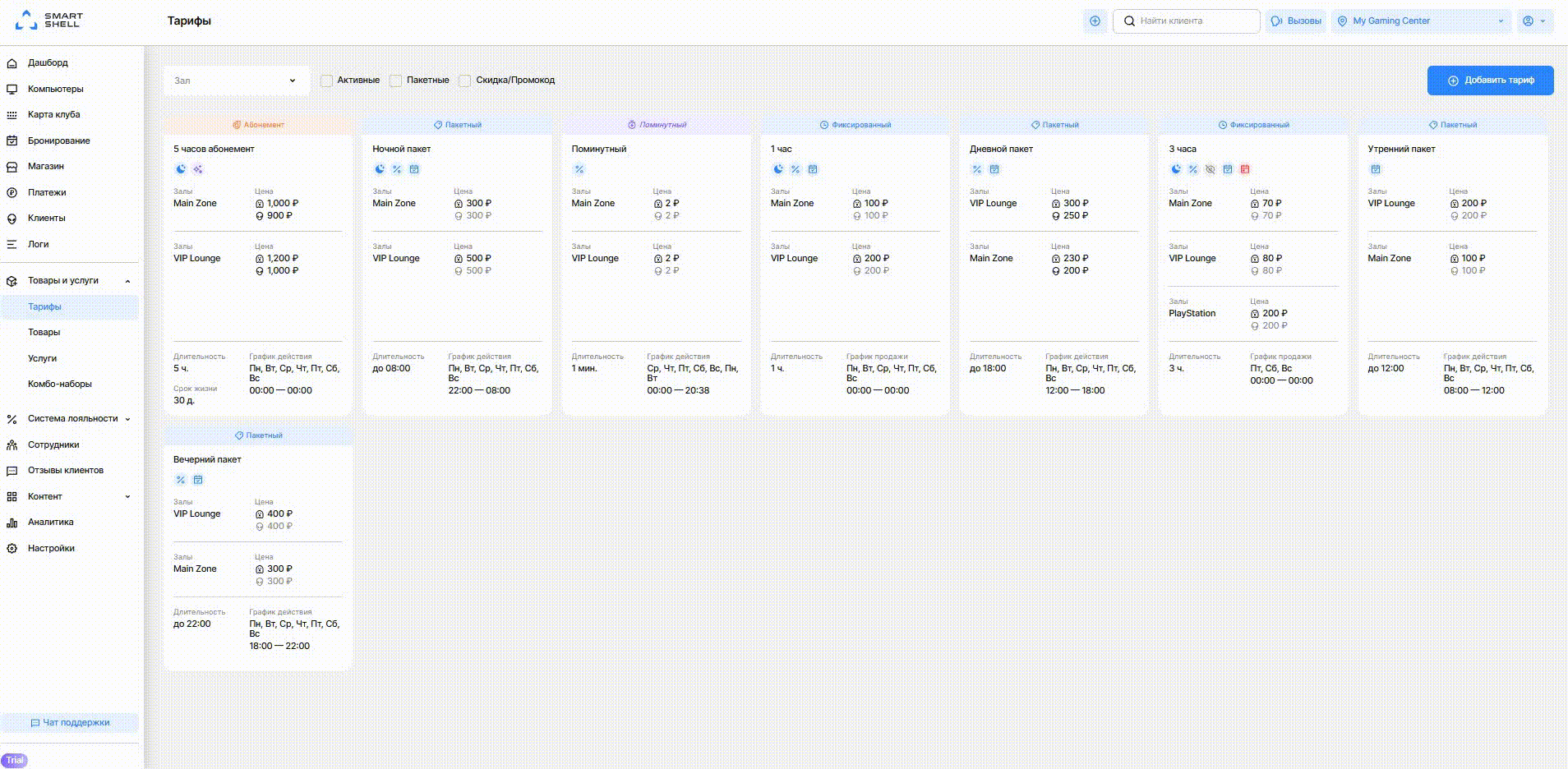
Task: Click percent icon on Вечерний пакет card
Action: (181, 480)
